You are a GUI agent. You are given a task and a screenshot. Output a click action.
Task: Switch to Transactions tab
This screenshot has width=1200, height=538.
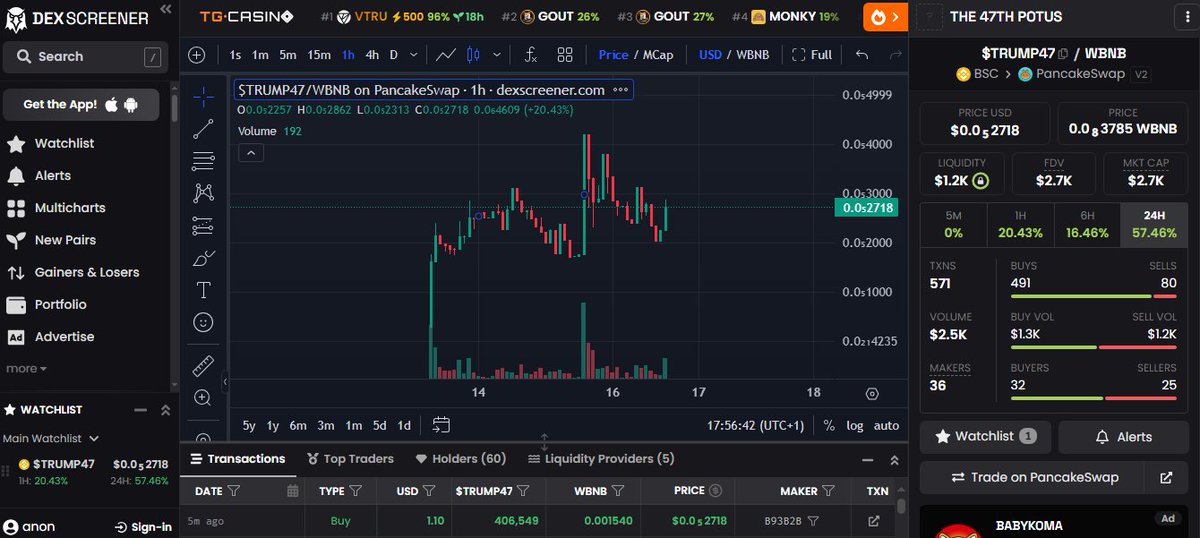237,459
